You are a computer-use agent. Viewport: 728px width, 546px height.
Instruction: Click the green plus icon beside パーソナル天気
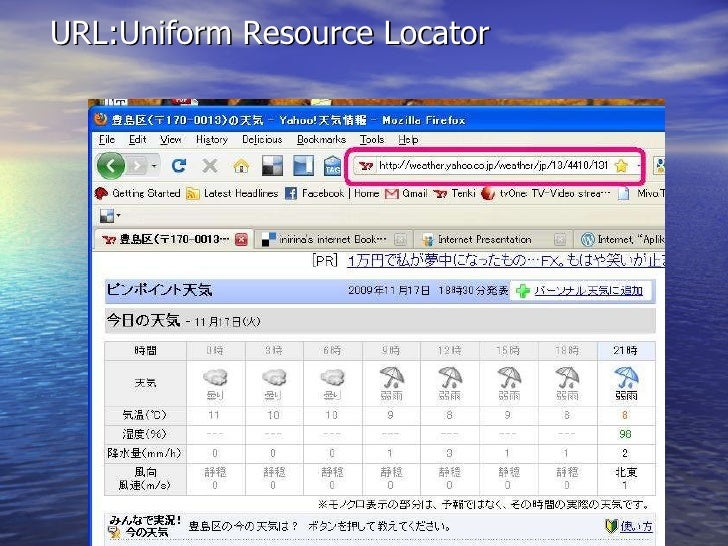[x=523, y=291]
